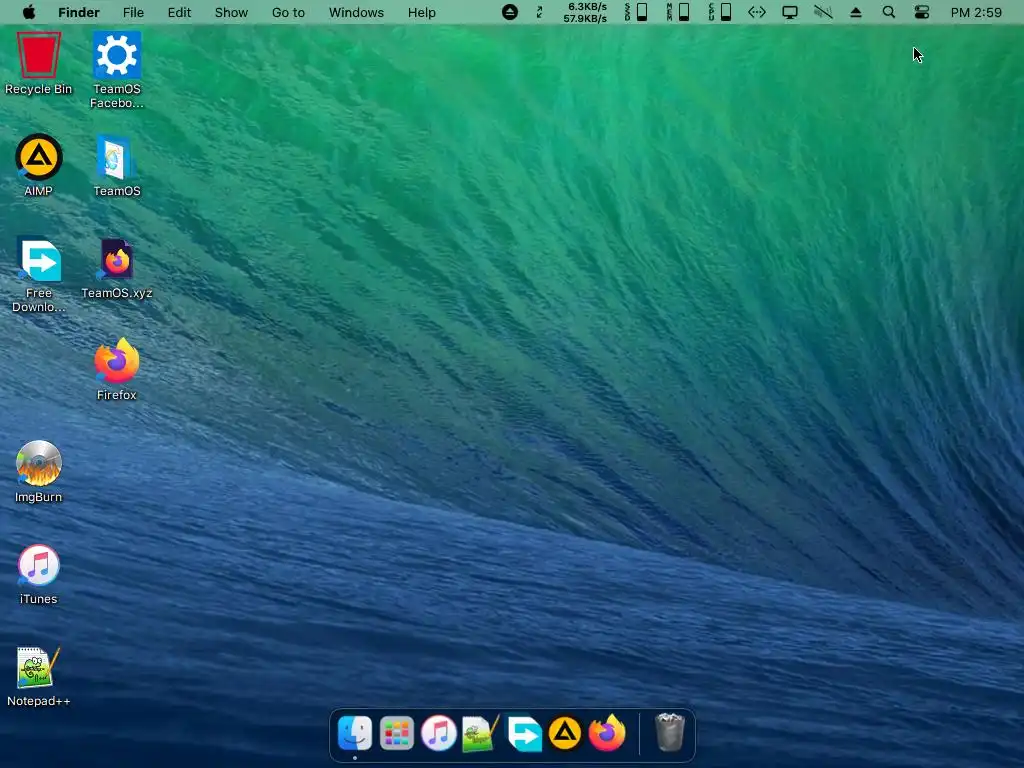The width and height of the screenshot is (1024, 768).
Task: Open the Trash in the dock
Action: [x=669, y=733]
